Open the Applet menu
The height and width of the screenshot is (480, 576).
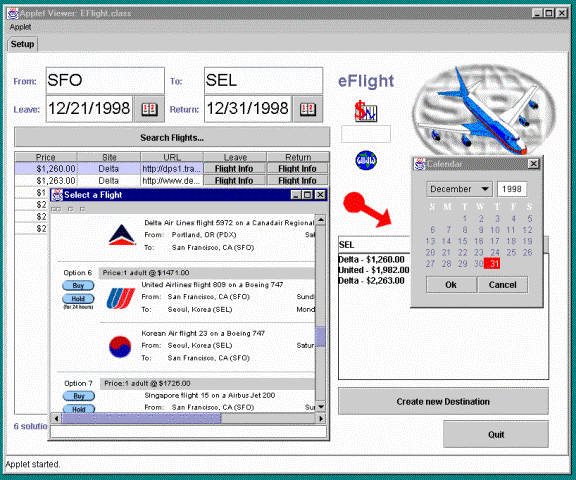(20, 27)
